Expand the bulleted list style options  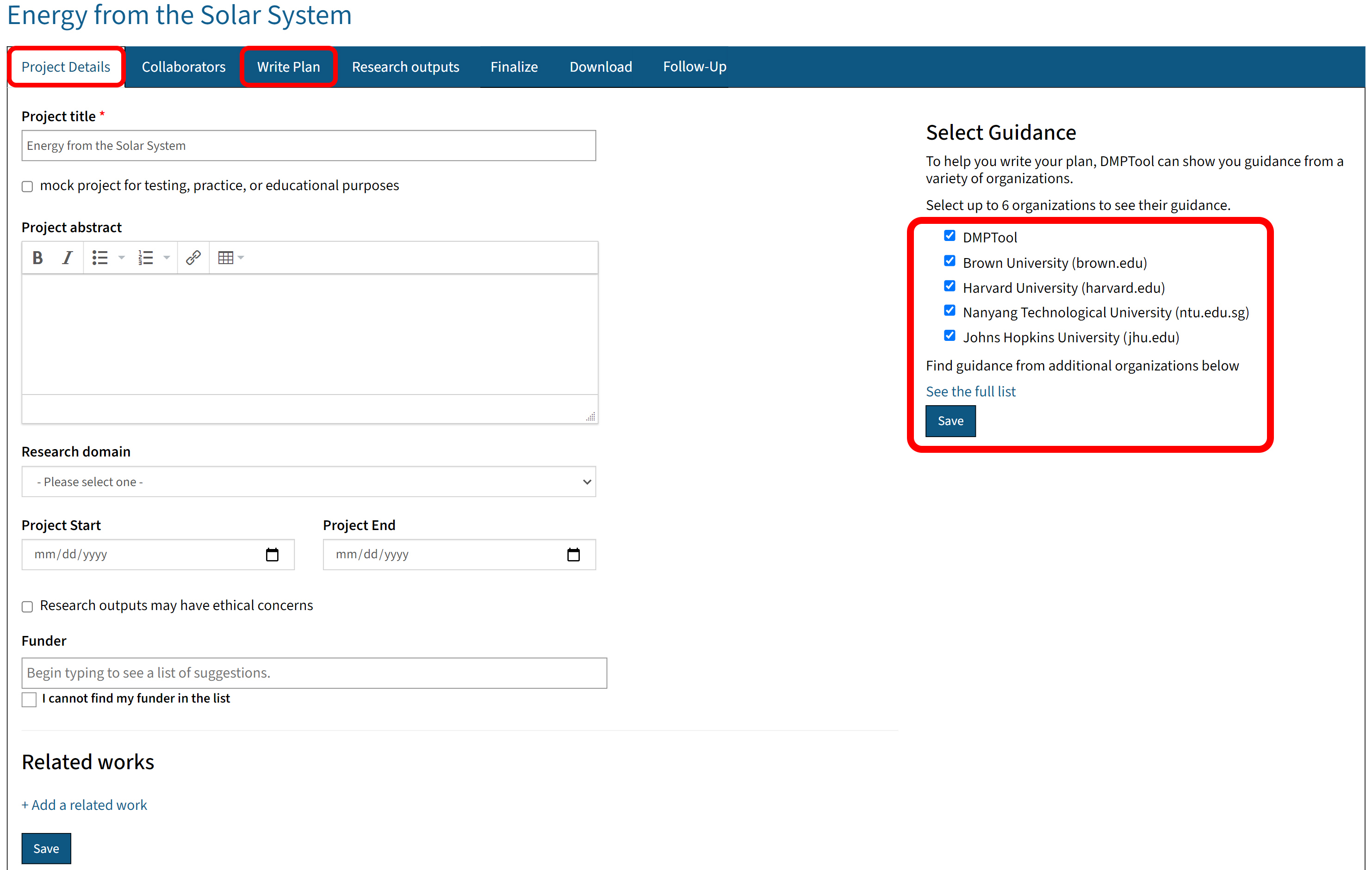click(121, 257)
